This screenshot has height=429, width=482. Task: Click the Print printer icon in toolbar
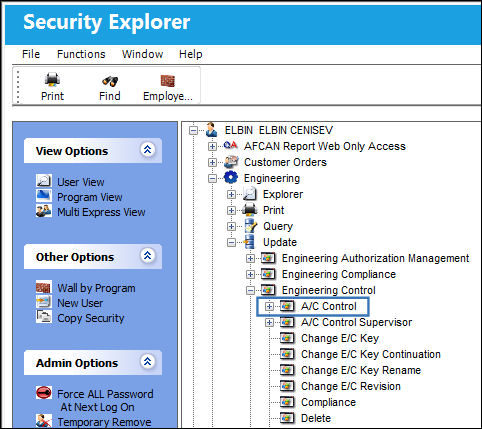click(x=52, y=80)
